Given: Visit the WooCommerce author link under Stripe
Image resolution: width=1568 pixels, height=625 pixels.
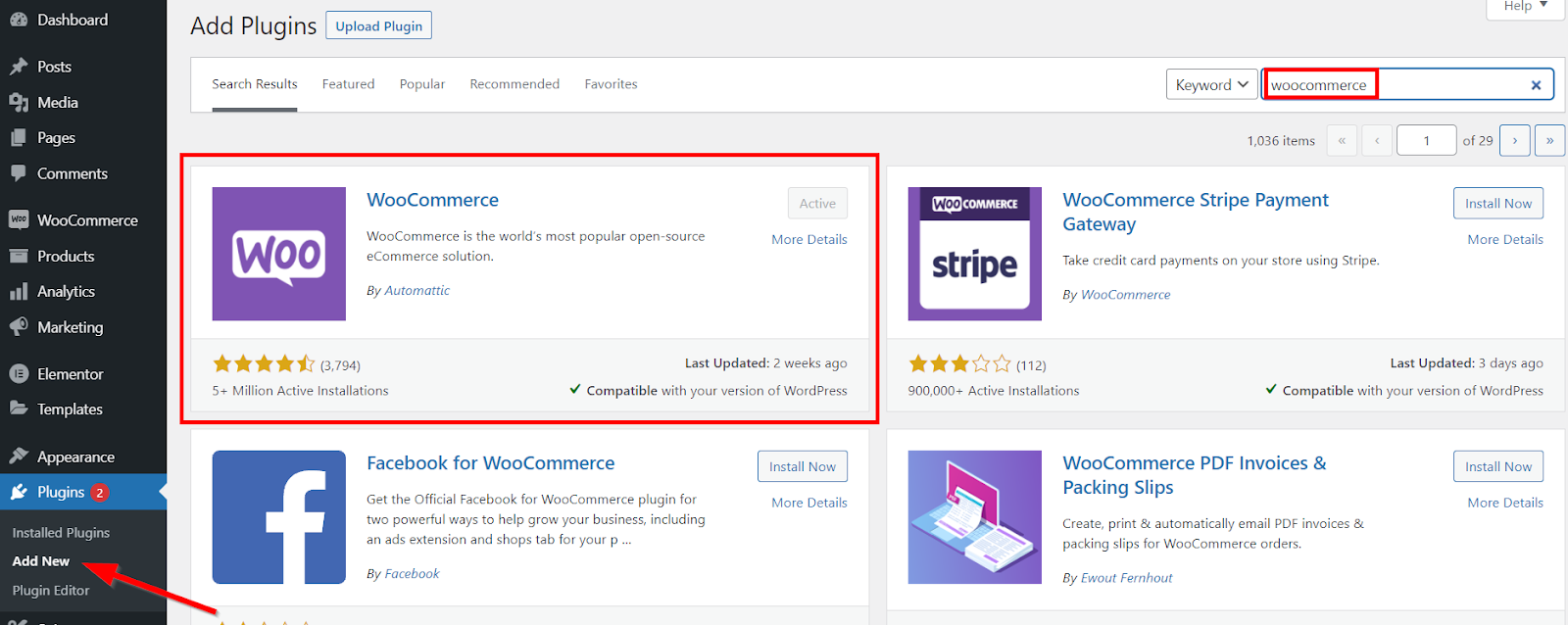Looking at the screenshot, I should click(1125, 294).
